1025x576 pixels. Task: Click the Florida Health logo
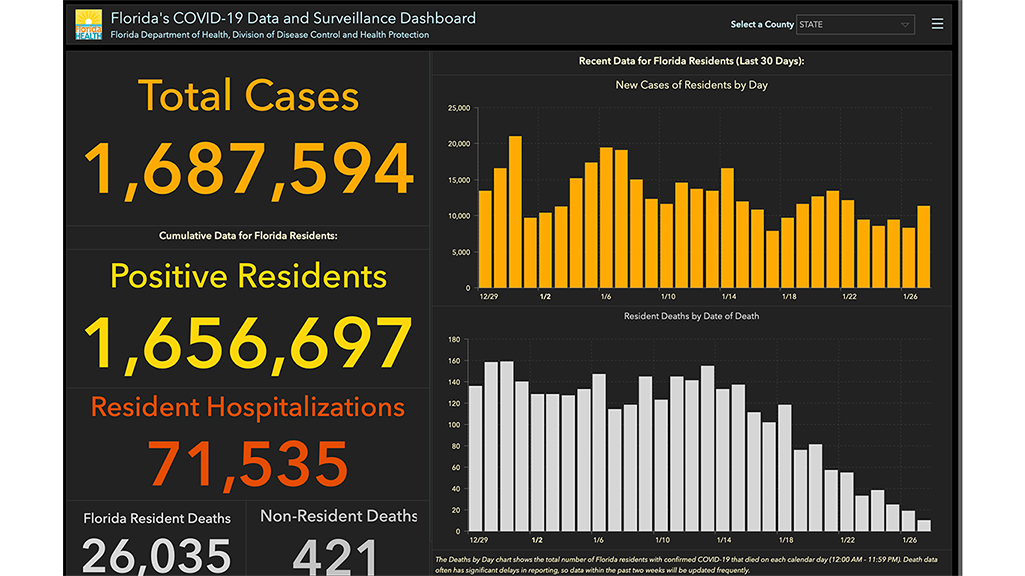[89, 25]
